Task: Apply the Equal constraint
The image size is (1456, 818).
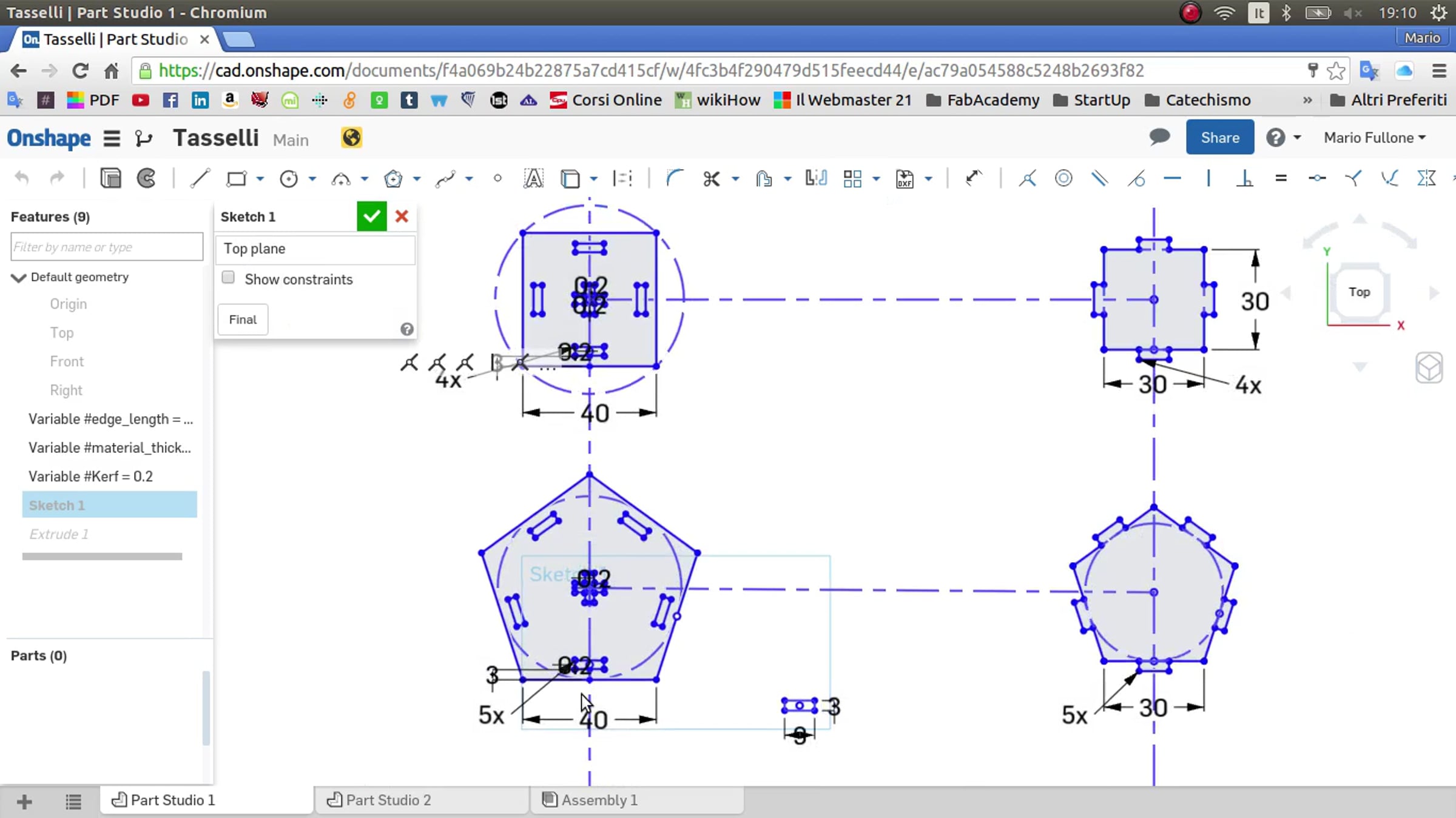Action: tap(1281, 178)
